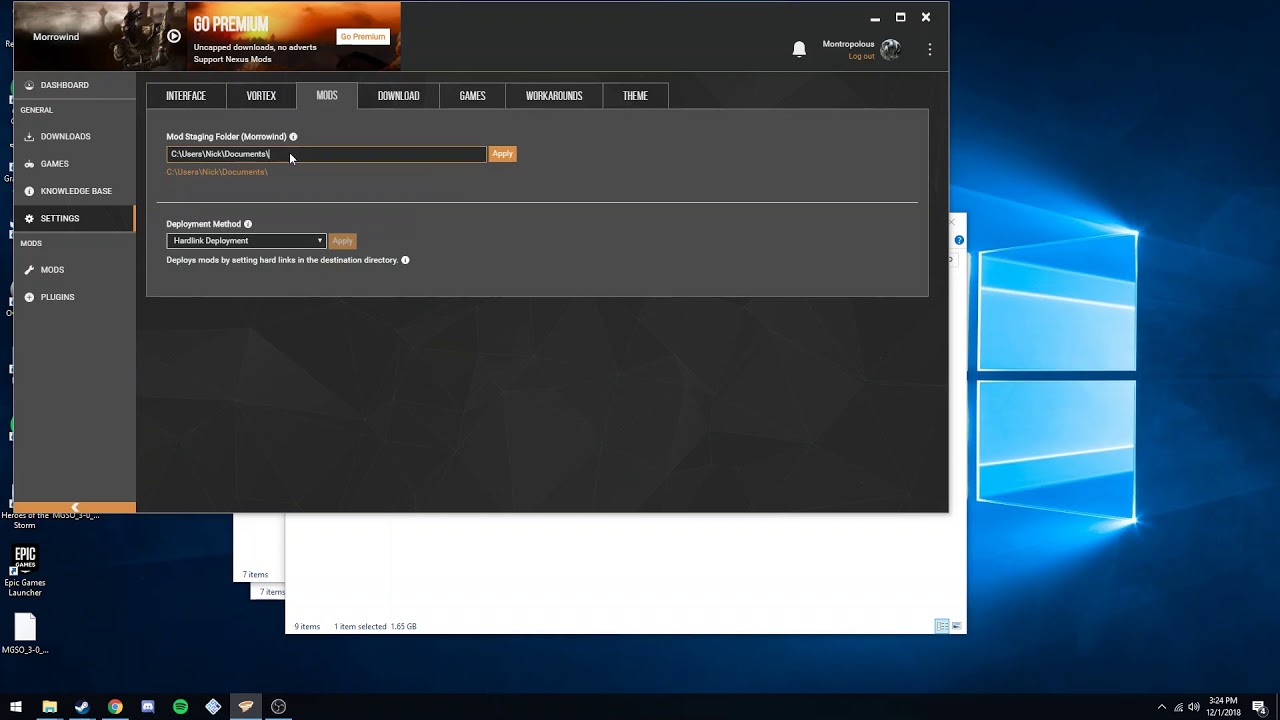
Task: Open OBS Studio from the taskbar
Action: tap(279, 706)
